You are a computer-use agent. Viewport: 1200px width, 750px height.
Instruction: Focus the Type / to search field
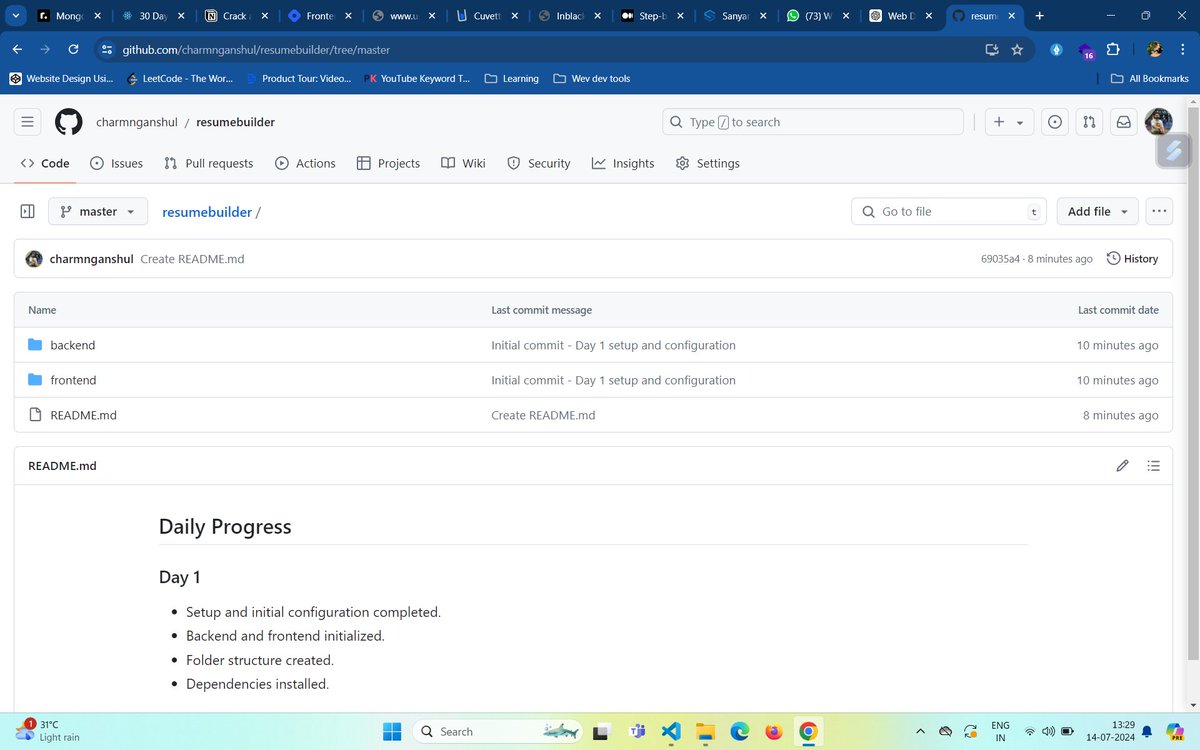[x=813, y=122]
